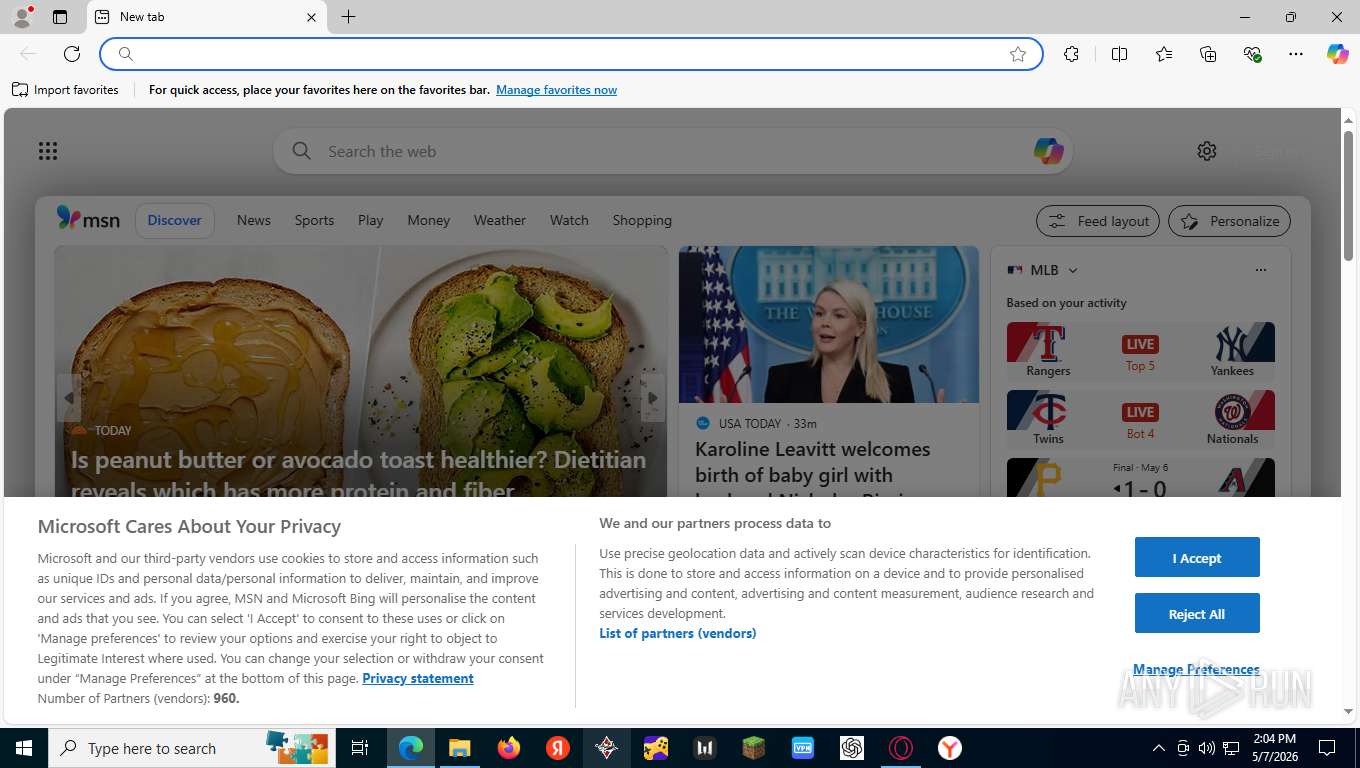Show hidden system tray icons chevron
Screen dimensions: 1360x768
(1159, 748)
